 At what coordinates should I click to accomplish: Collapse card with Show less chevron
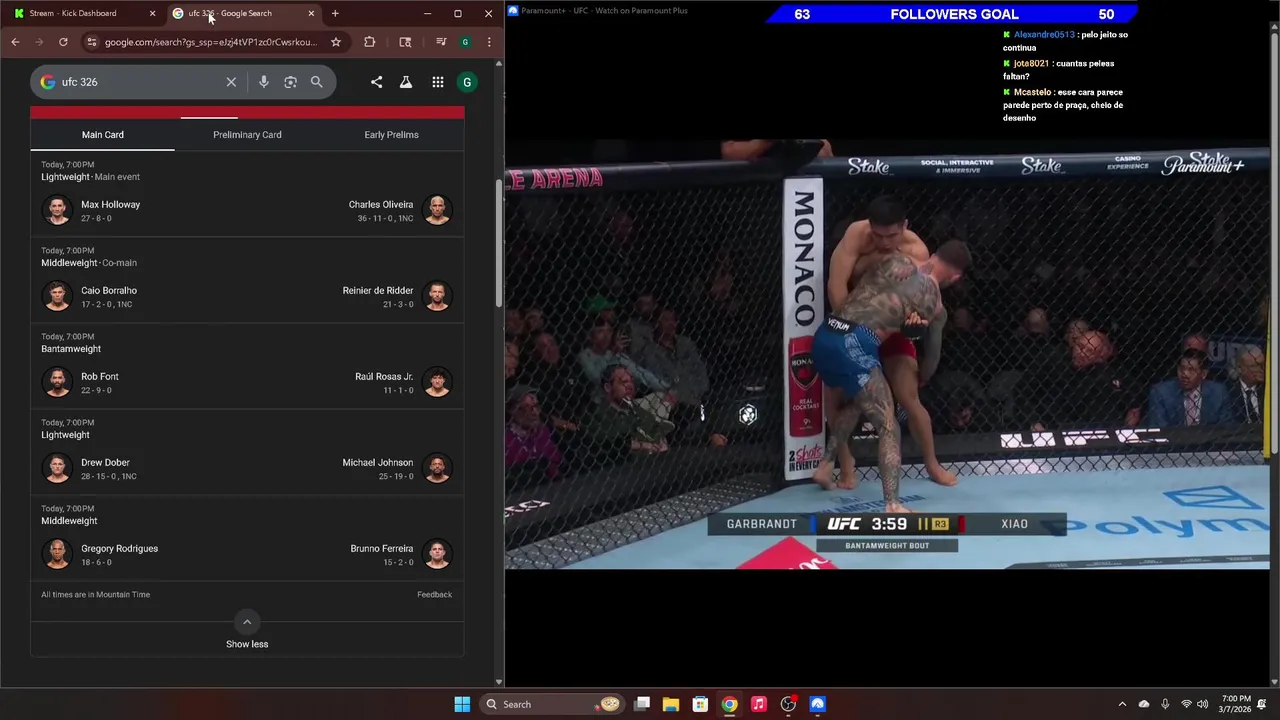[x=247, y=621]
